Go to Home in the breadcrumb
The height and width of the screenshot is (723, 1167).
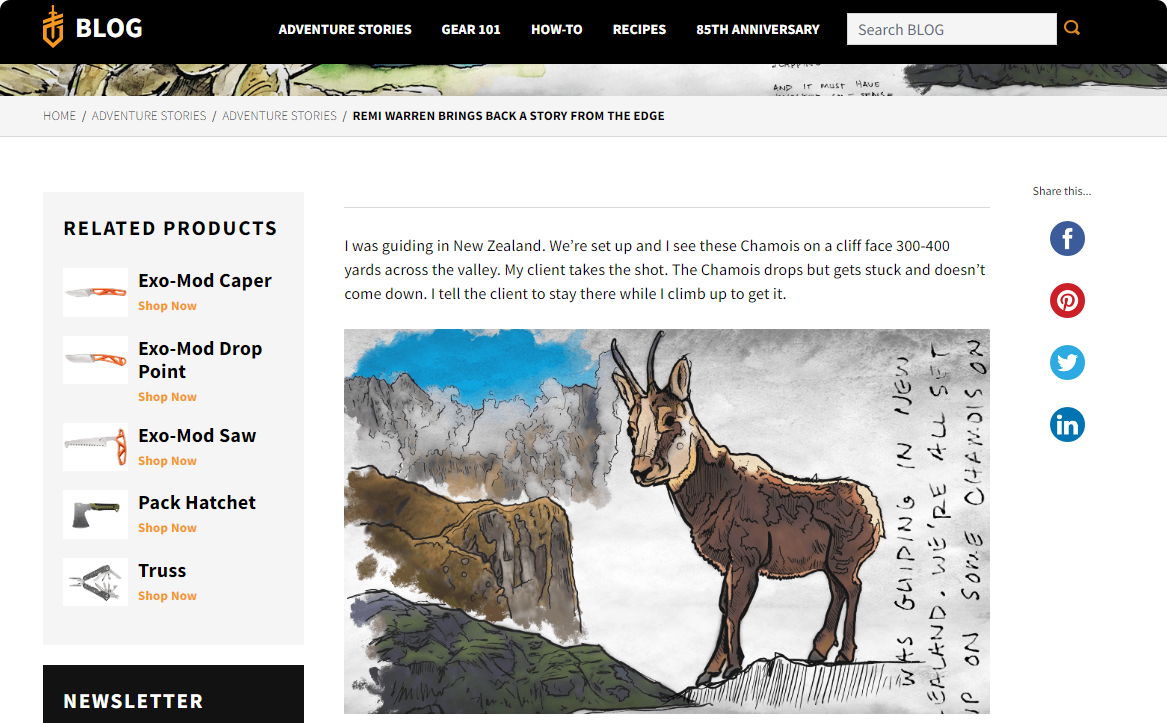click(x=60, y=116)
